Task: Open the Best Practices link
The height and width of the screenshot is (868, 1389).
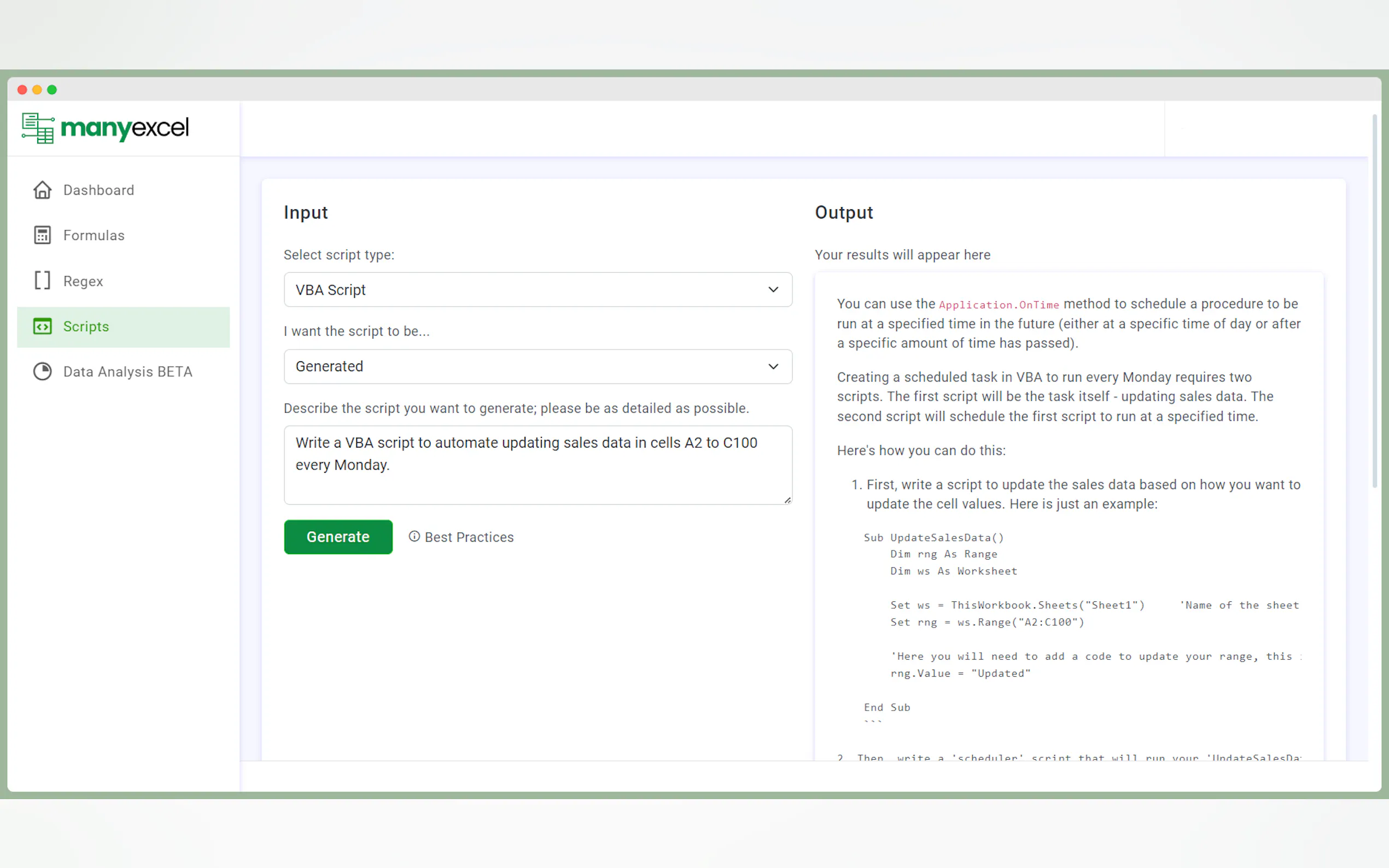Action: tap(469, 537)
